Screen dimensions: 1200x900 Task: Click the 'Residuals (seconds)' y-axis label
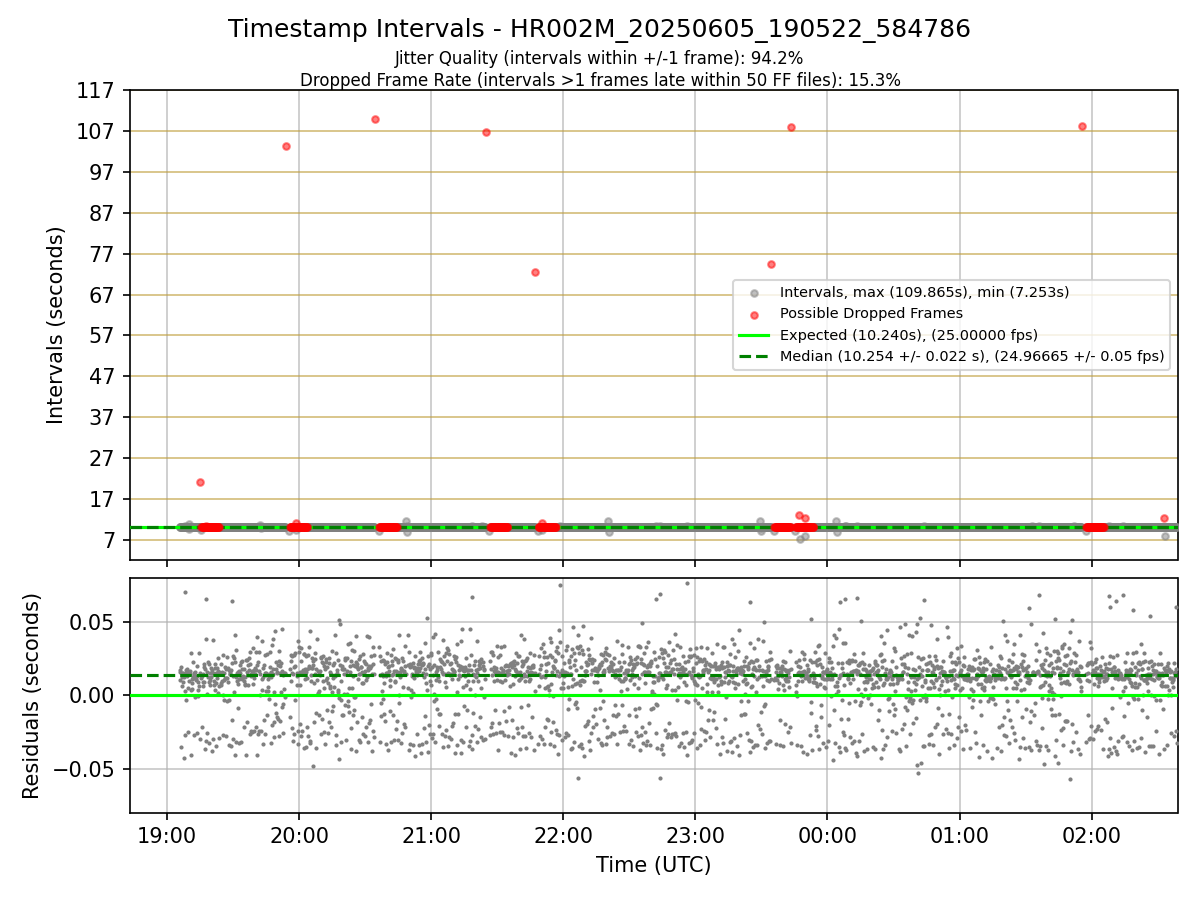click(x=32, y=696)
